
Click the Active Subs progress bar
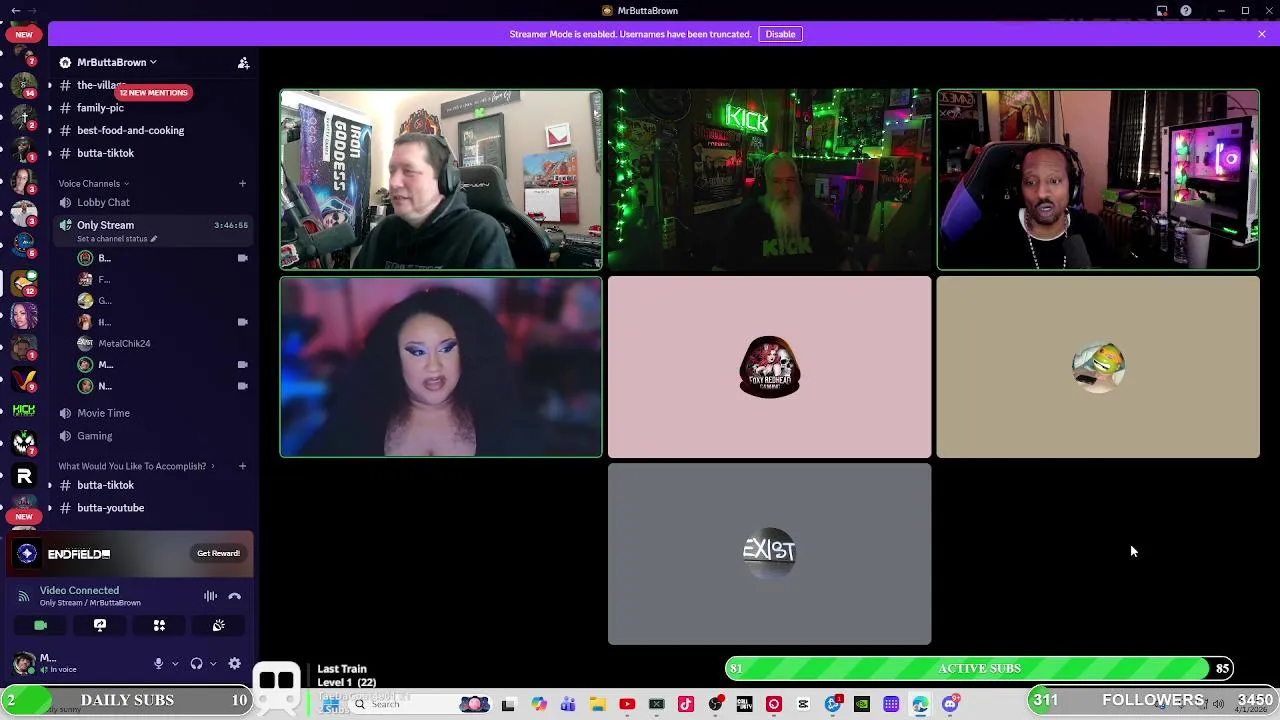pos(980,668)
